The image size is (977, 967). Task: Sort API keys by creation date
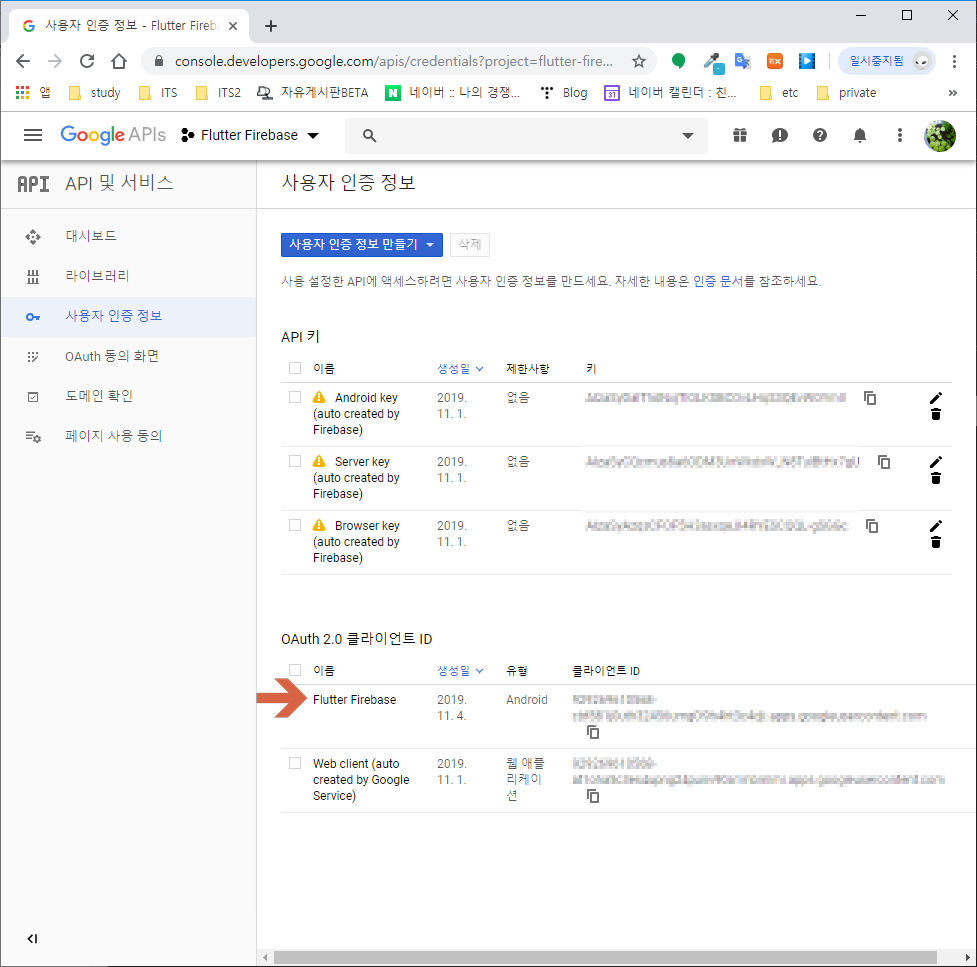[460, 369]
